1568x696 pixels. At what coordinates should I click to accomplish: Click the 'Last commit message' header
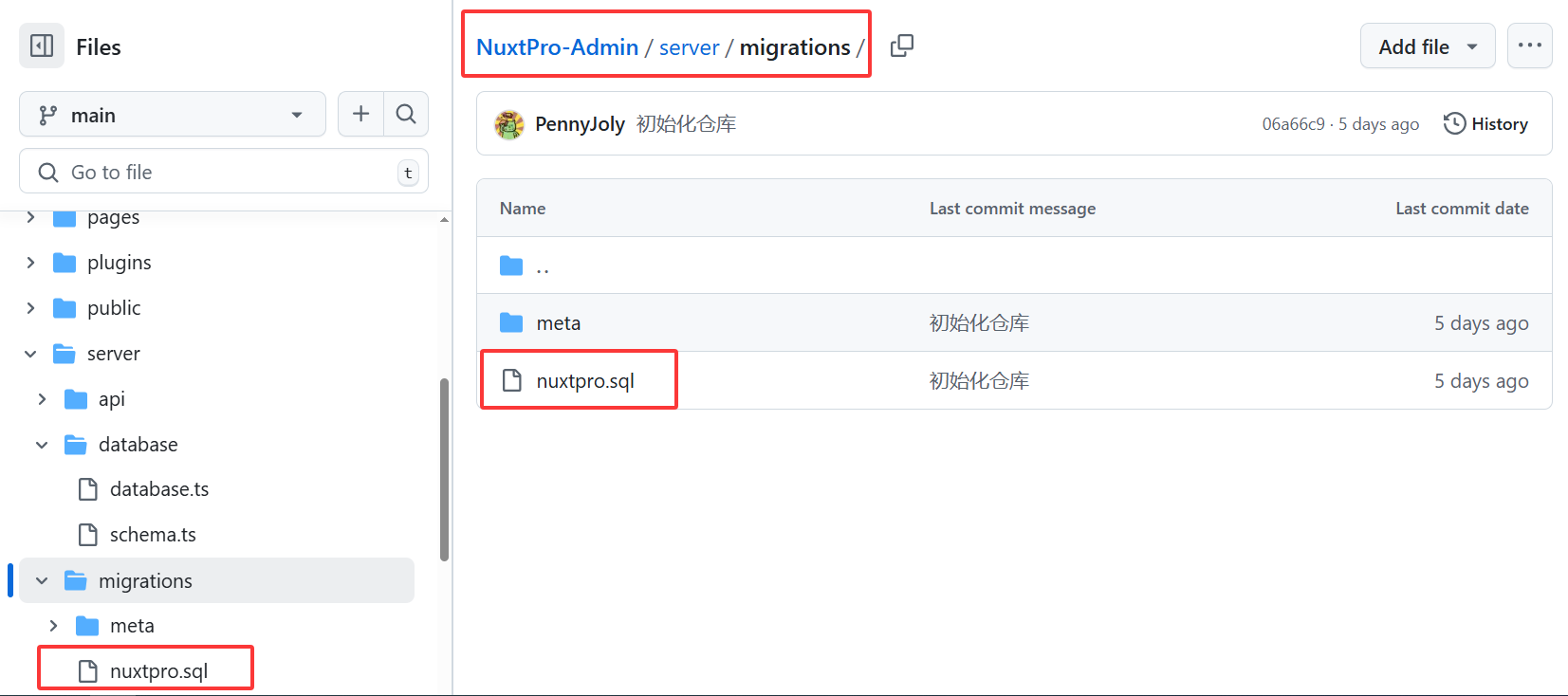[x=1012, y=209]
